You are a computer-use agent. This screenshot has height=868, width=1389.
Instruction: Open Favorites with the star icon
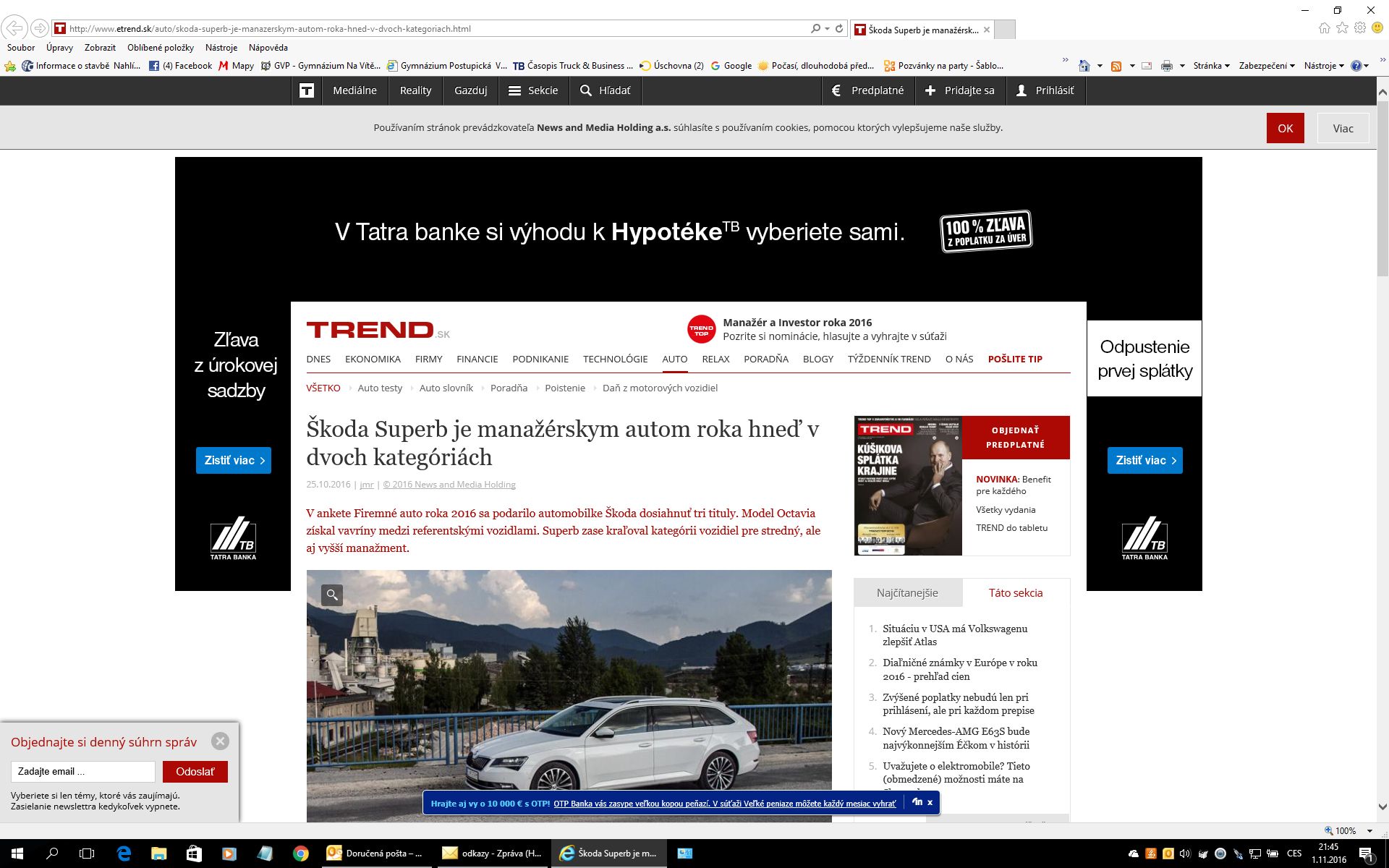coord(1342,28)
